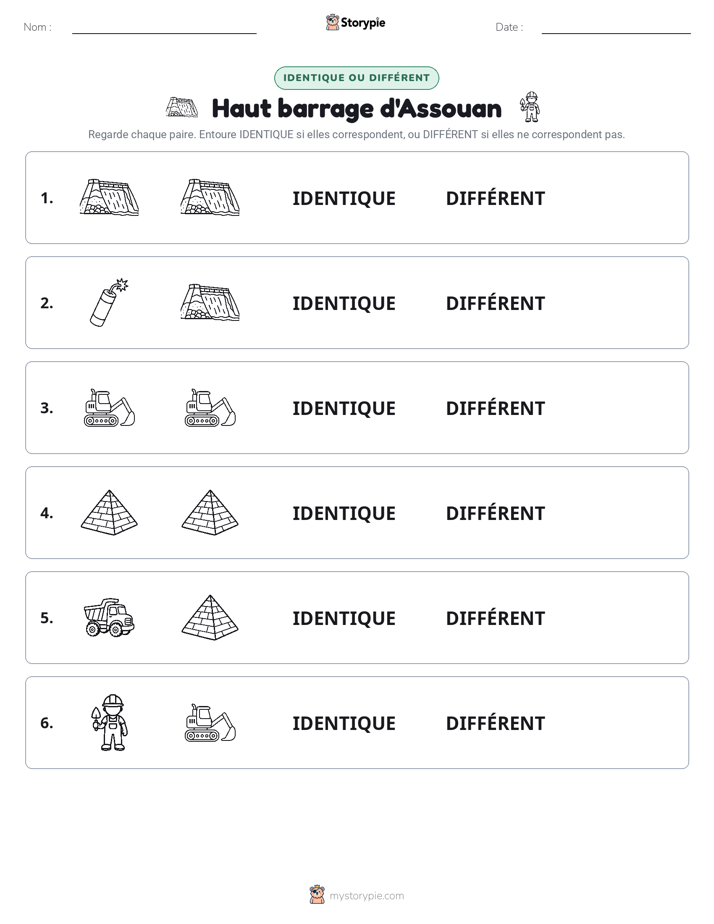
Task: Click the dump truck icon in row 5
Action: pyautogui.click(x=109, y=618)
